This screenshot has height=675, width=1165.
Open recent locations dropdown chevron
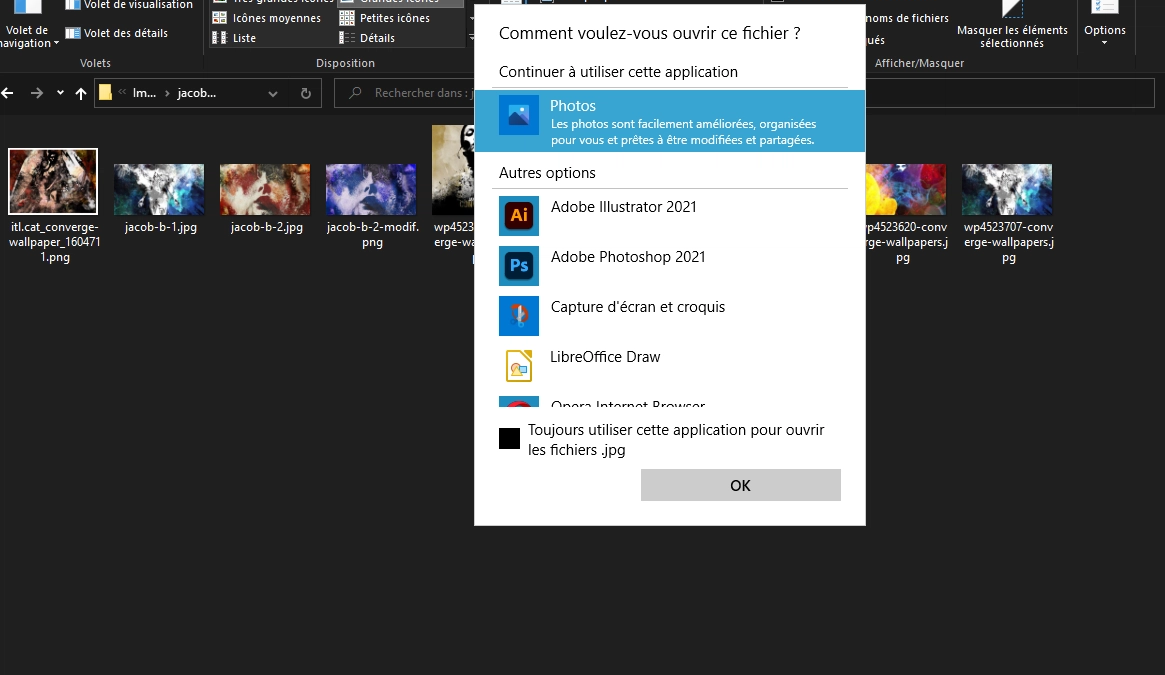click(60, 94)
